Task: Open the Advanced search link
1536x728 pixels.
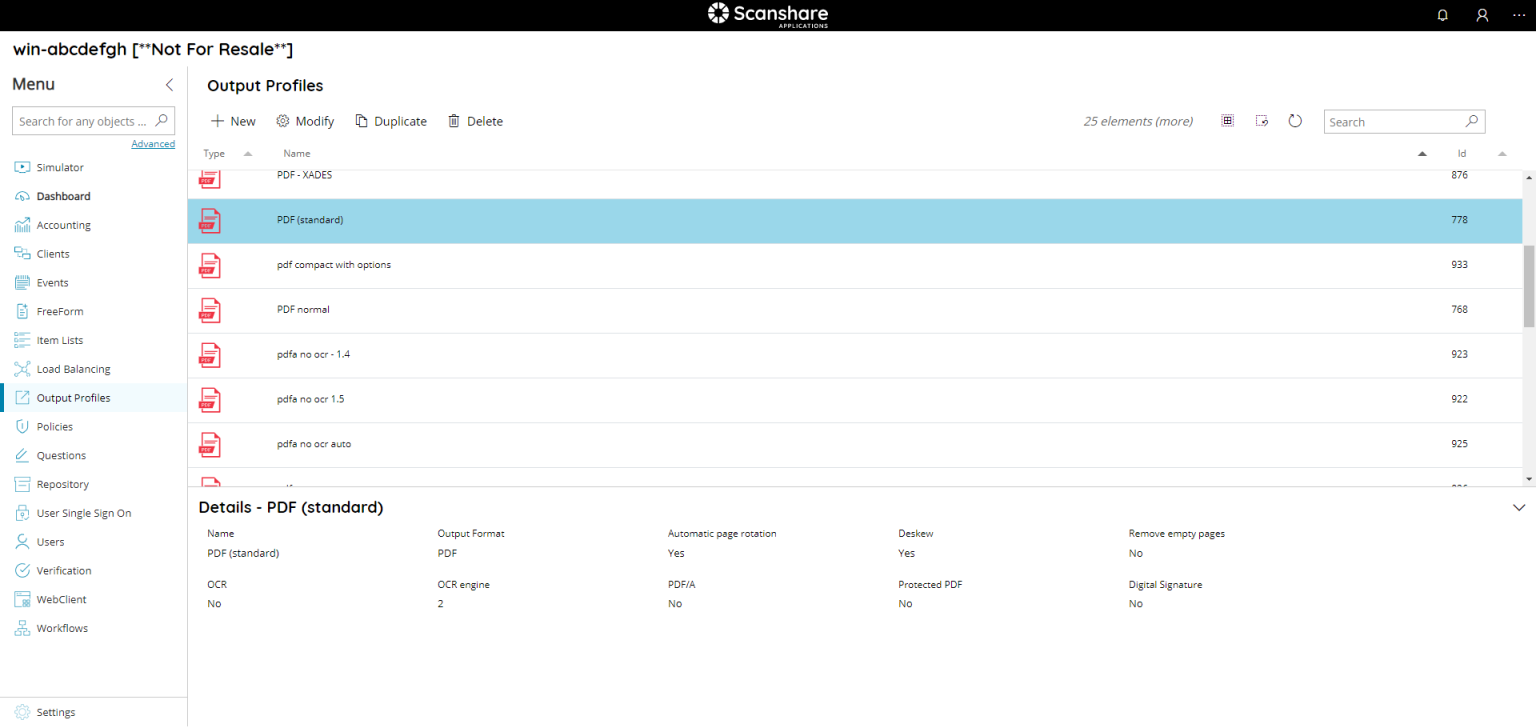Action: pos(153,143)
